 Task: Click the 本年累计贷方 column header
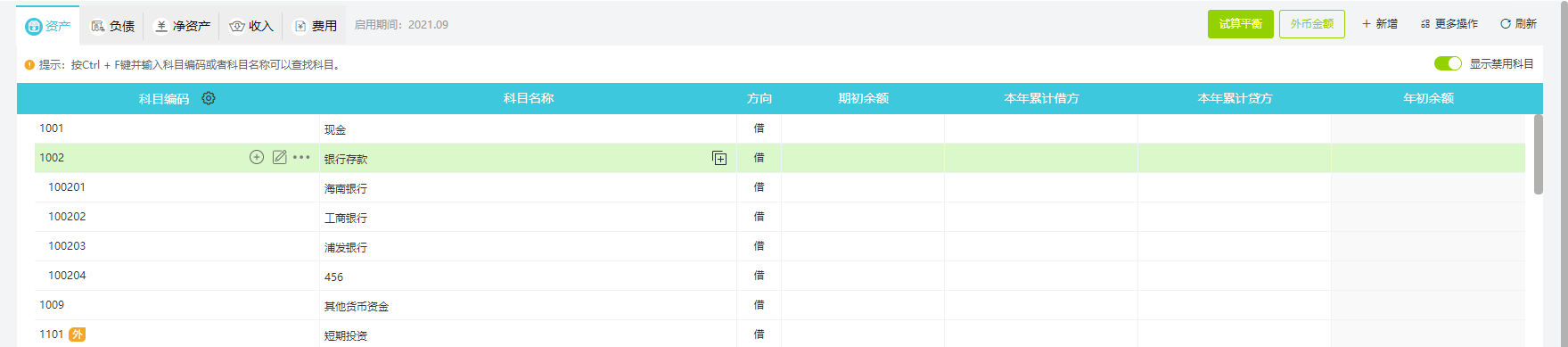1235,98
